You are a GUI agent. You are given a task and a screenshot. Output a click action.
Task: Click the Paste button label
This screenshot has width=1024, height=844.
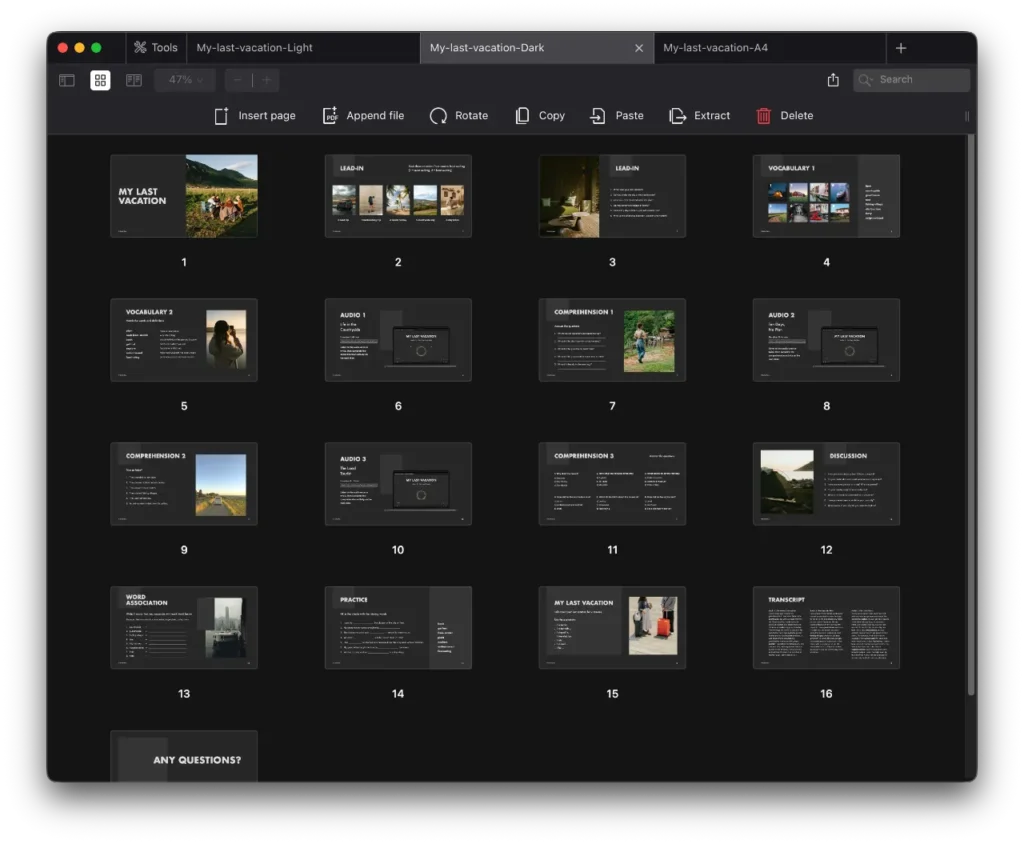pyautogui.click(x=629, y=116)
